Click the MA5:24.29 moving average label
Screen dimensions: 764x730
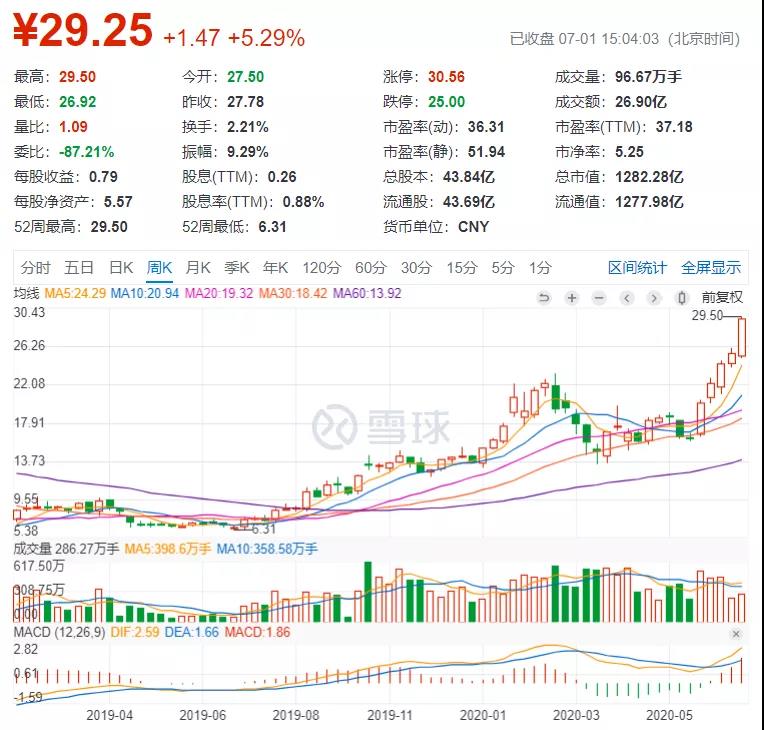pyautogui.click(x=75, y=293)
